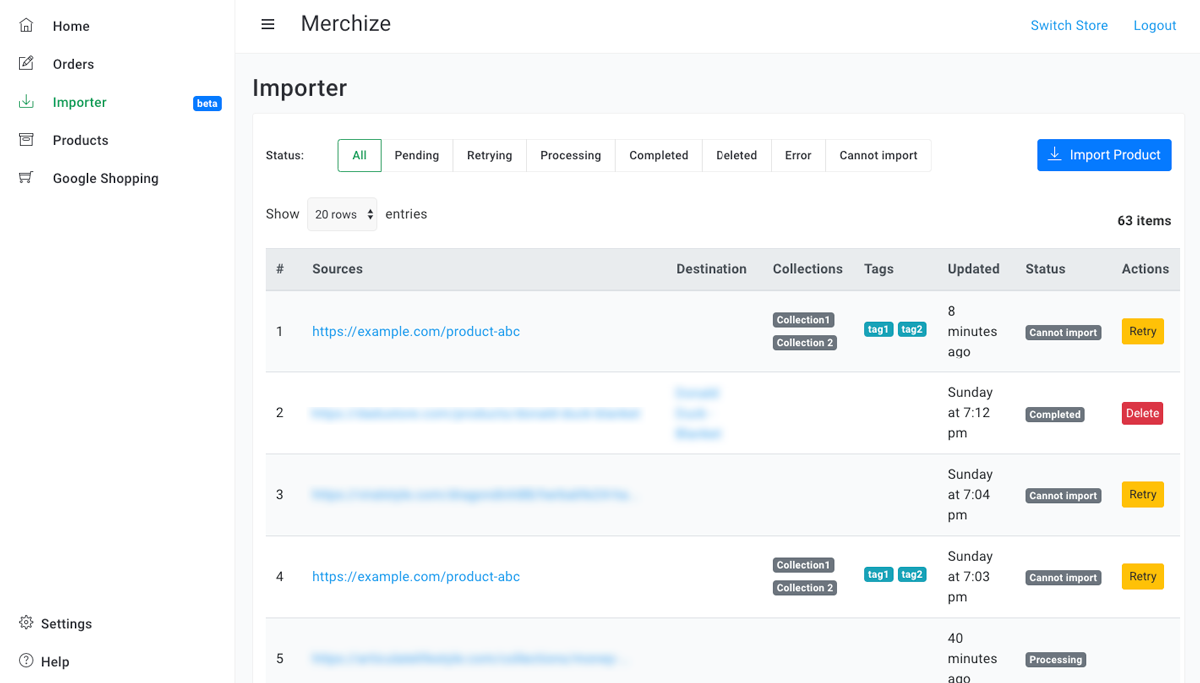
Task: Click tag2 badge in row 4
Action: [x=912, y=574]
